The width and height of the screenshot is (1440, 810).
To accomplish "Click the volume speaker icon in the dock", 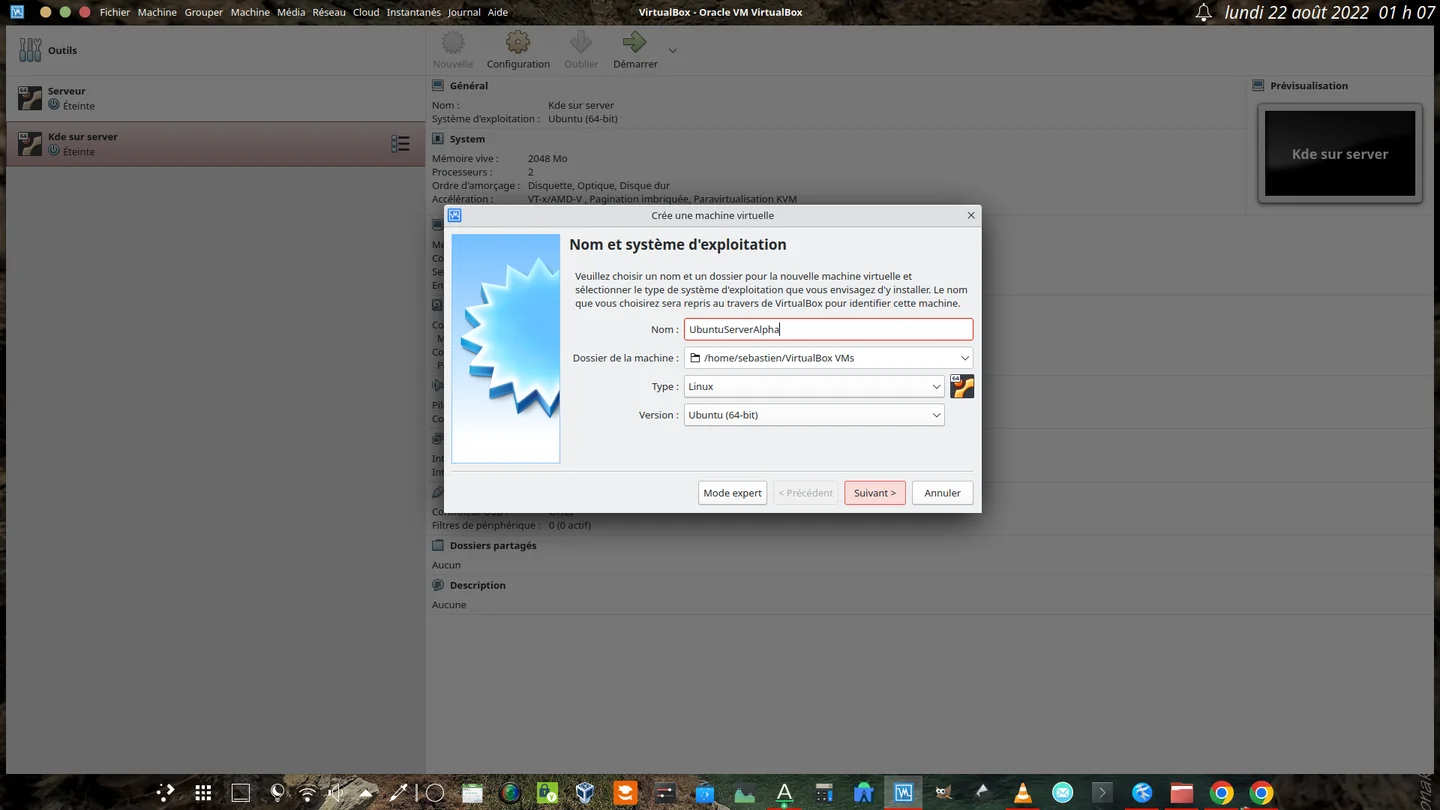I will click(336, 793).
